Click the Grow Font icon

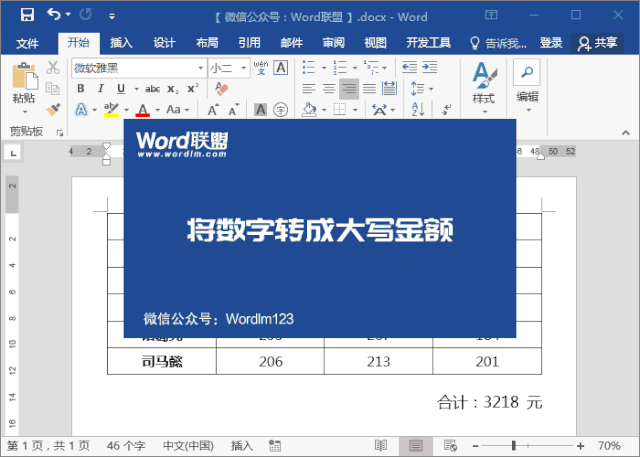[x=213, y=110]
